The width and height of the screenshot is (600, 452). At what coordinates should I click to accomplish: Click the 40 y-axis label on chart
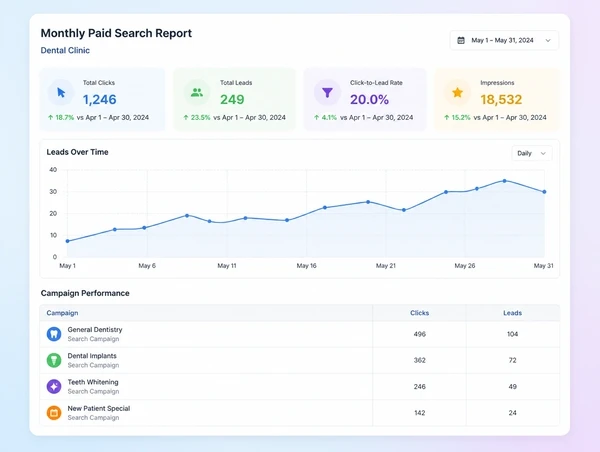[53, 170]
